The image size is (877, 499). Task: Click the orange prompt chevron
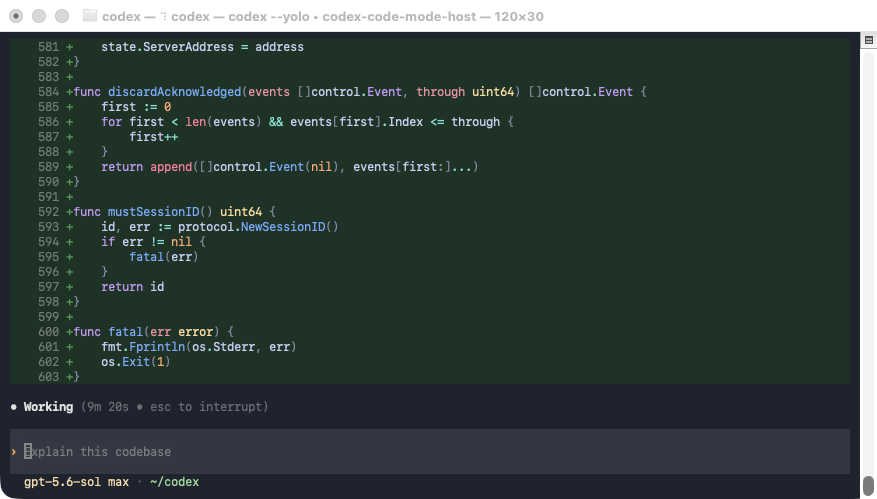point(13,451)
